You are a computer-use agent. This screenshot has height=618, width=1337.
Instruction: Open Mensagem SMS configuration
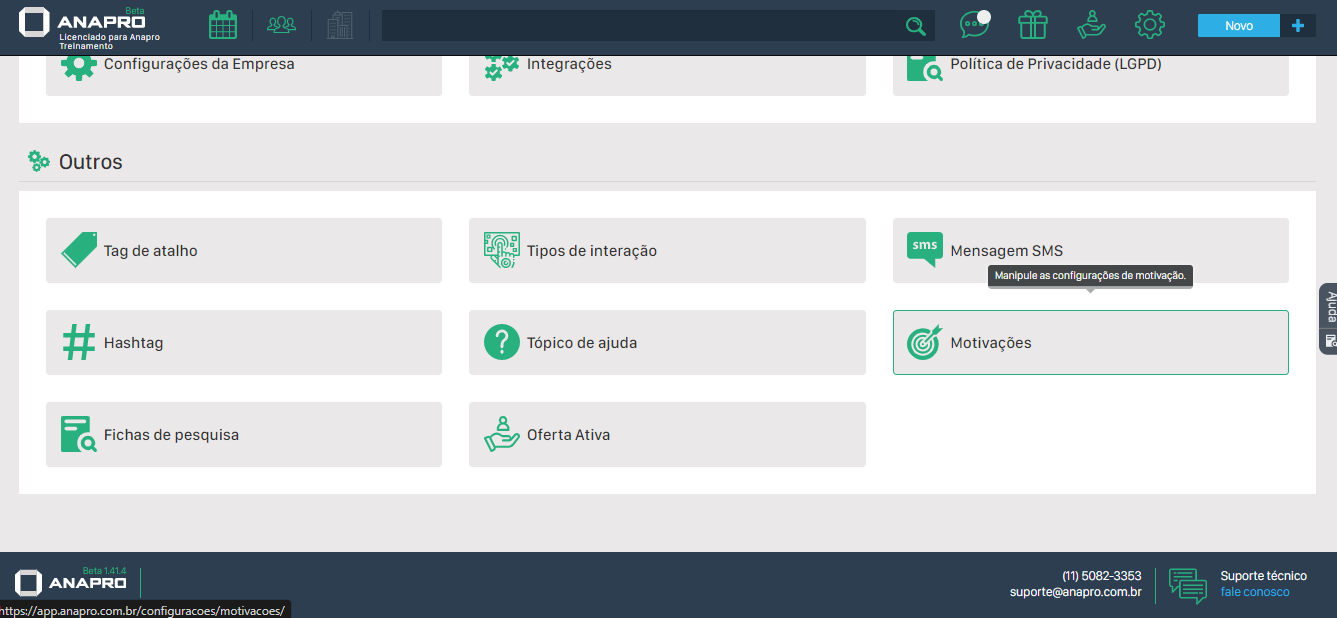click(1090, 251)
